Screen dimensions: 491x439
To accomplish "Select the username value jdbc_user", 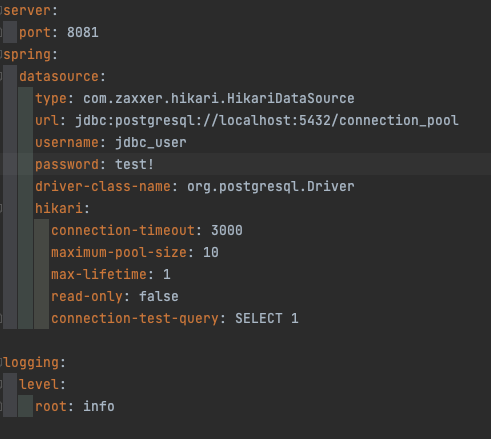I will pyautogui.click(x=151, y=143).
